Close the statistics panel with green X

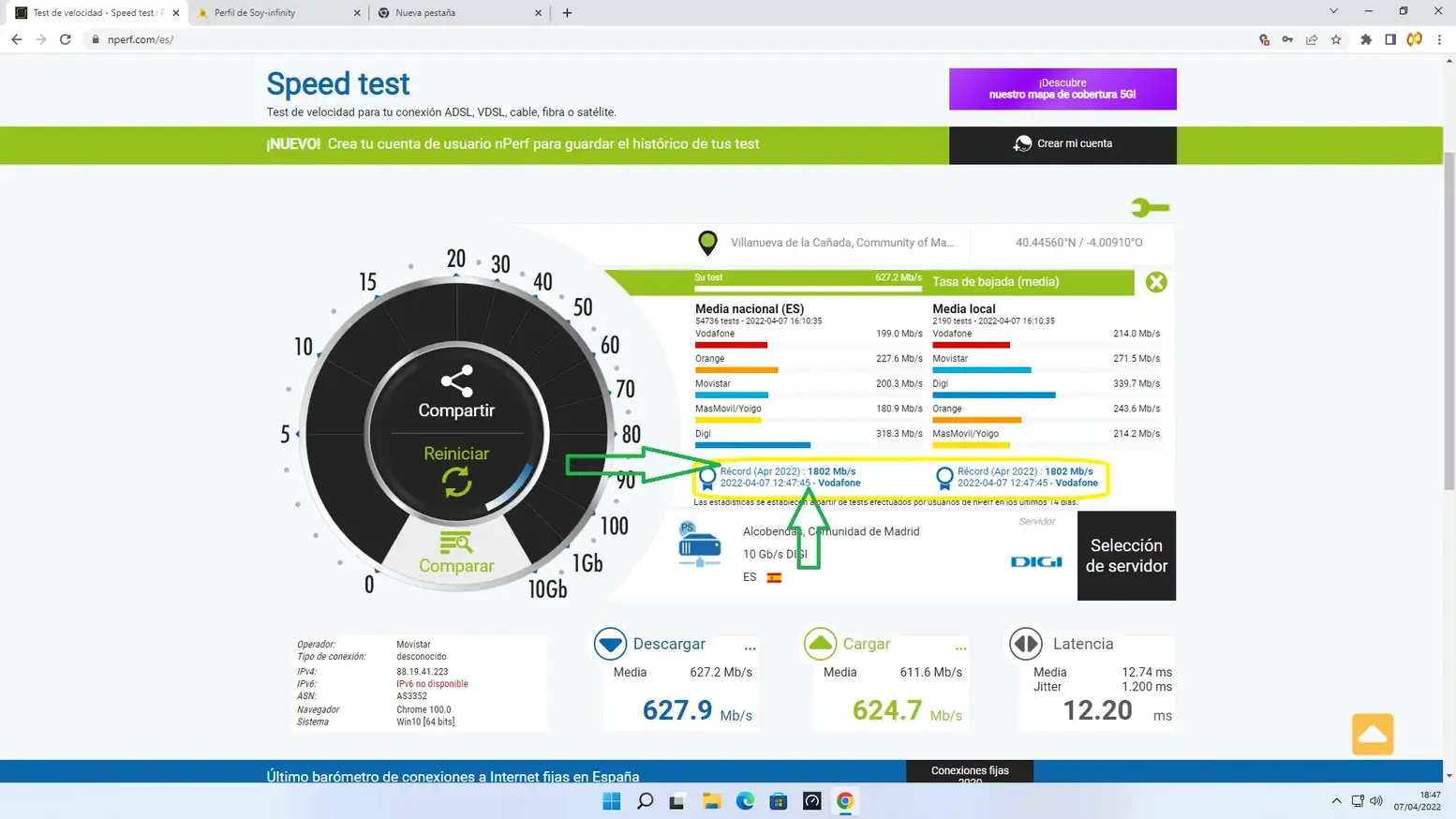click(x=1156, y=282)
